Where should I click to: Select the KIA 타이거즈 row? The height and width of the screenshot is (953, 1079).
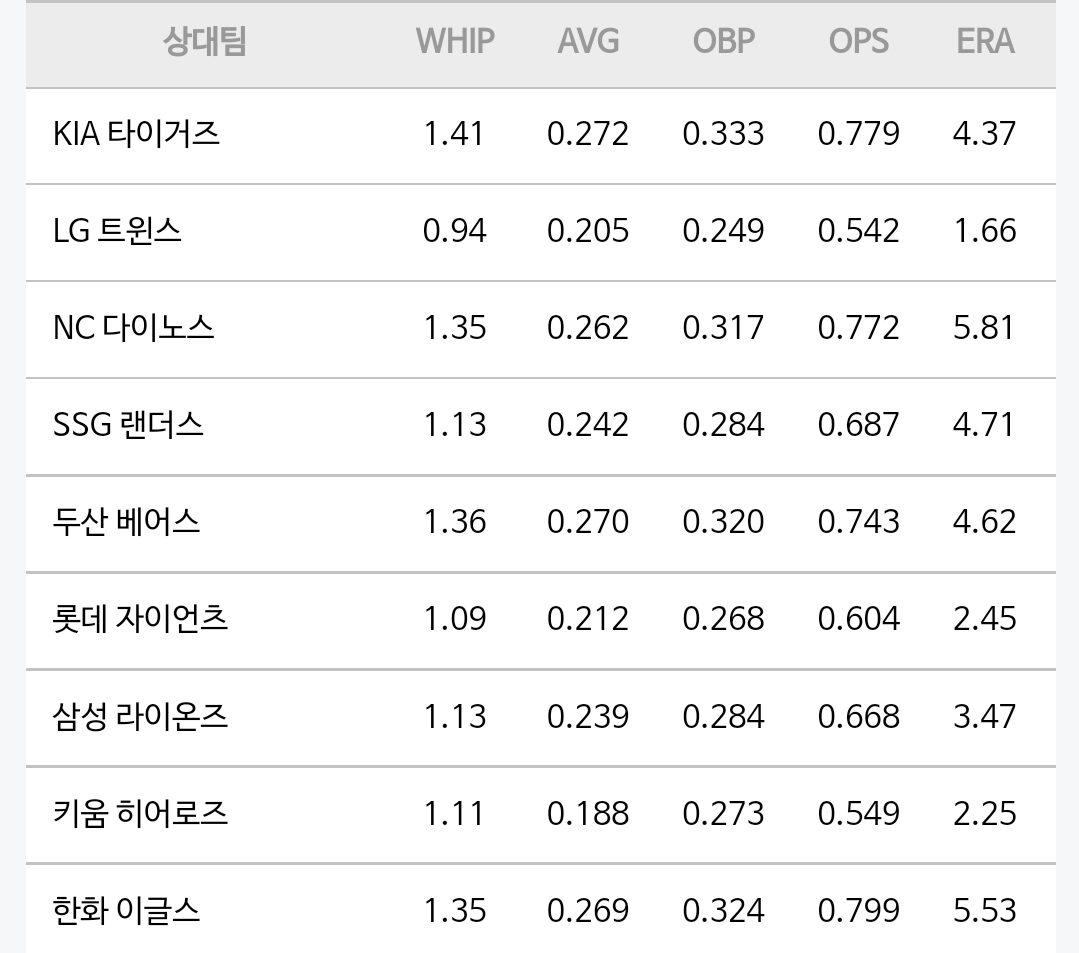136,134
